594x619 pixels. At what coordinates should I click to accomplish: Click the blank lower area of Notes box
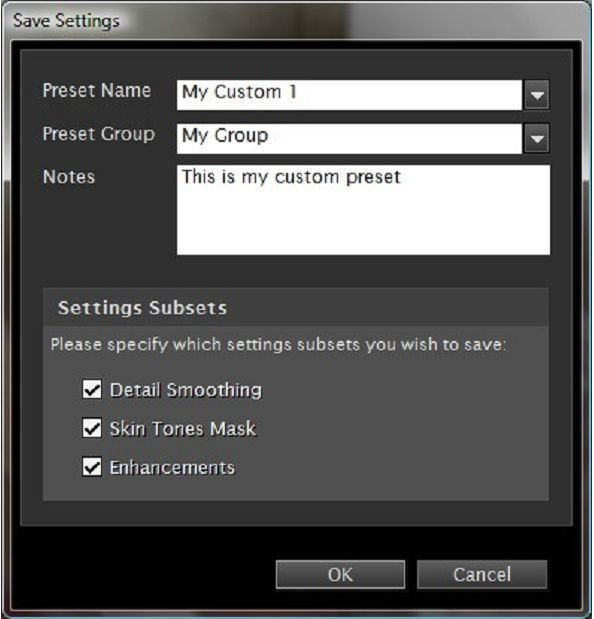(363, 225)
